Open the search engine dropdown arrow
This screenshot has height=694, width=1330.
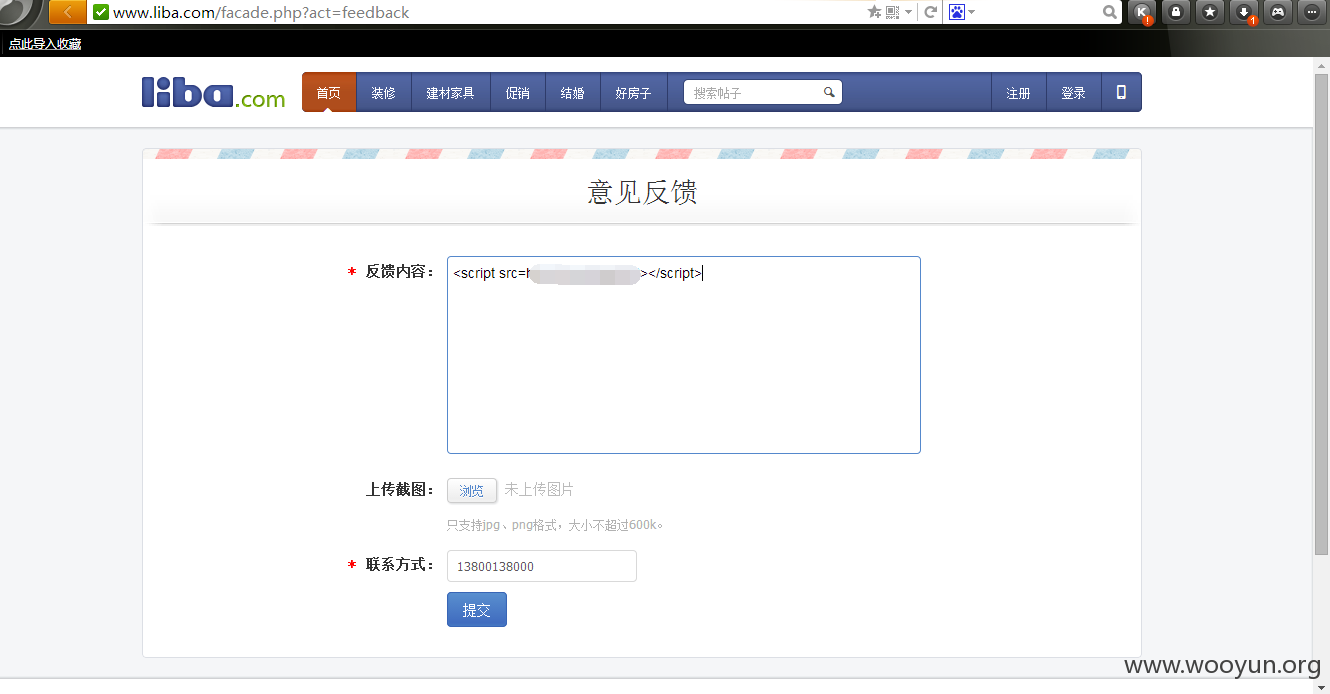(x=971, y=13)
